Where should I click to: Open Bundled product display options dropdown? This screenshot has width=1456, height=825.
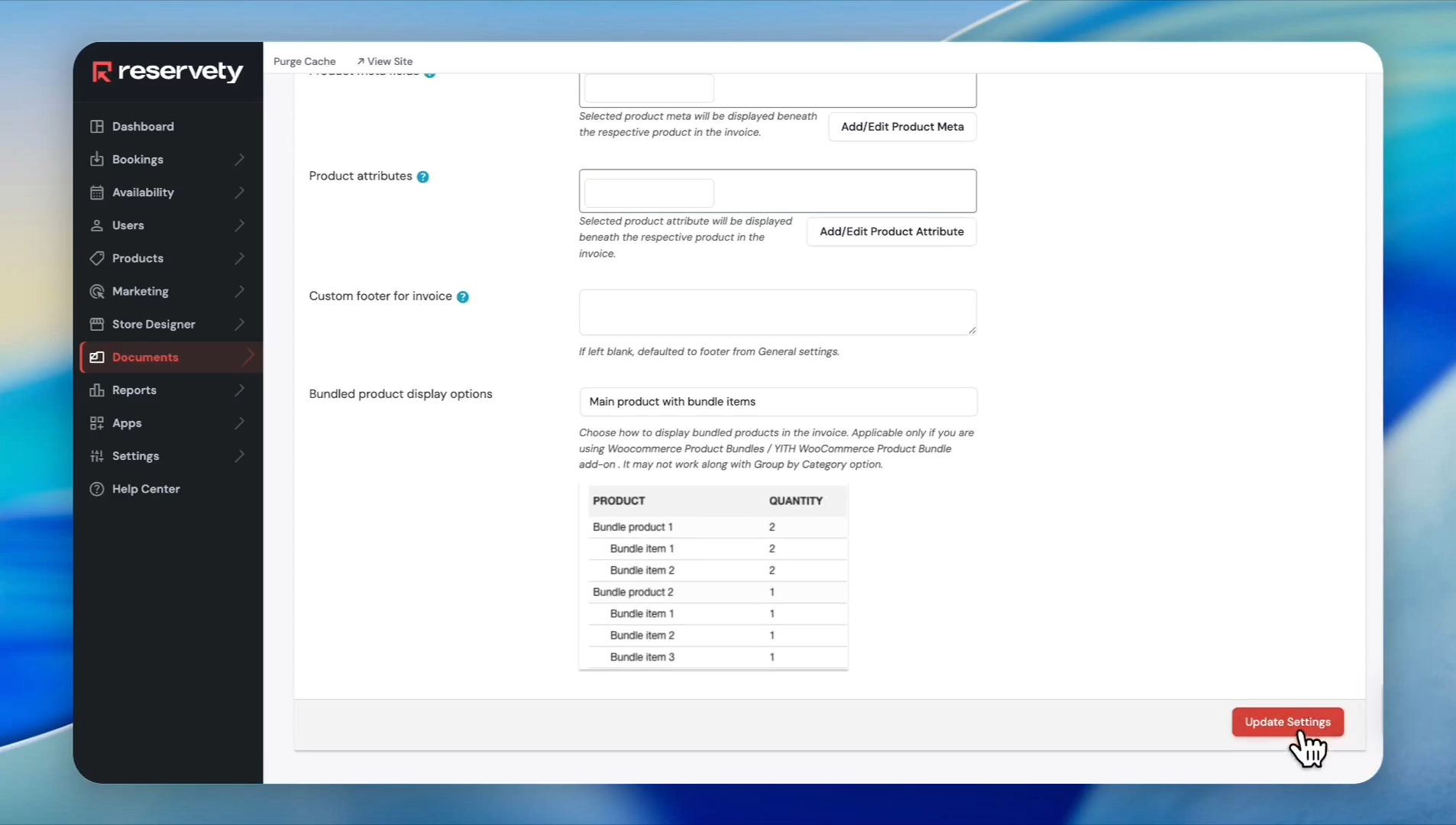coord(778,402)
